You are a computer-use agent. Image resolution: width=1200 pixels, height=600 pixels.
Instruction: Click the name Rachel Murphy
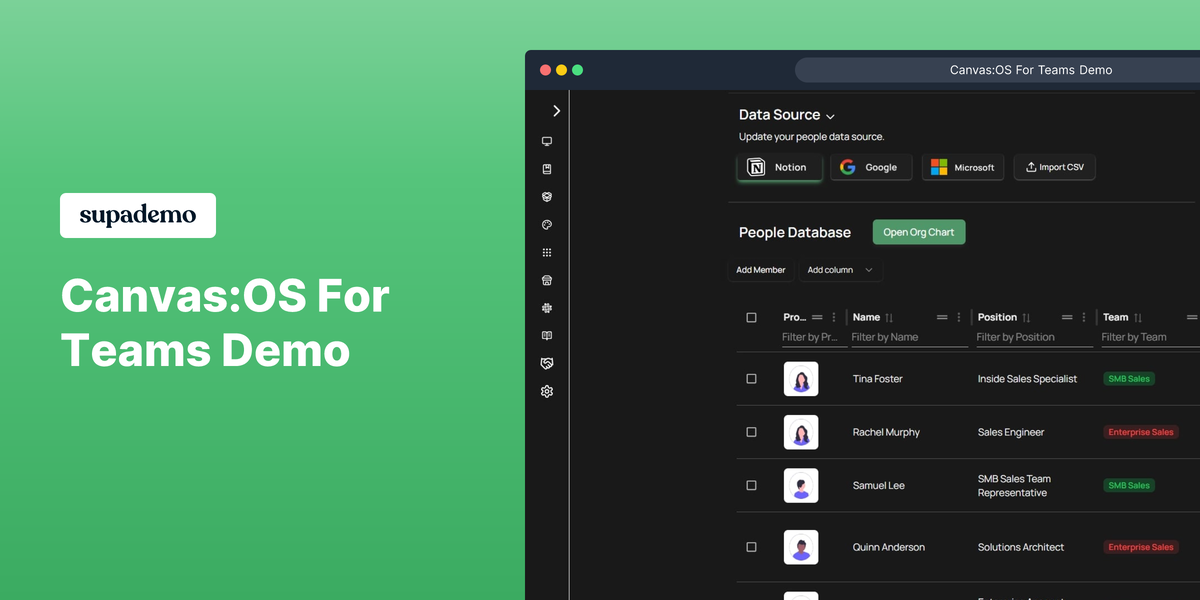[x=886, y=432]
